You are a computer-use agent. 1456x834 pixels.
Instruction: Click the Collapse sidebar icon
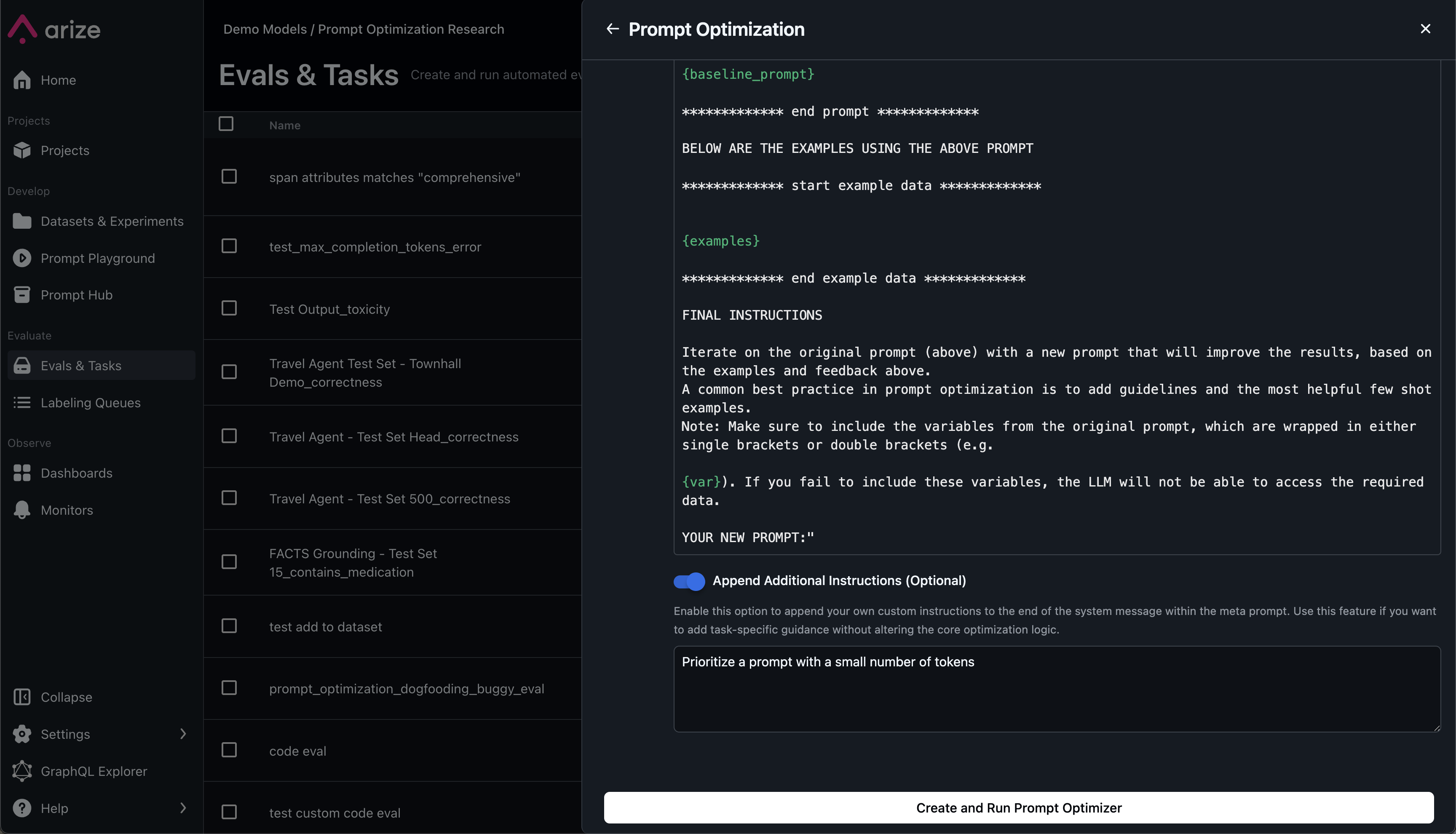click(22, 697)
